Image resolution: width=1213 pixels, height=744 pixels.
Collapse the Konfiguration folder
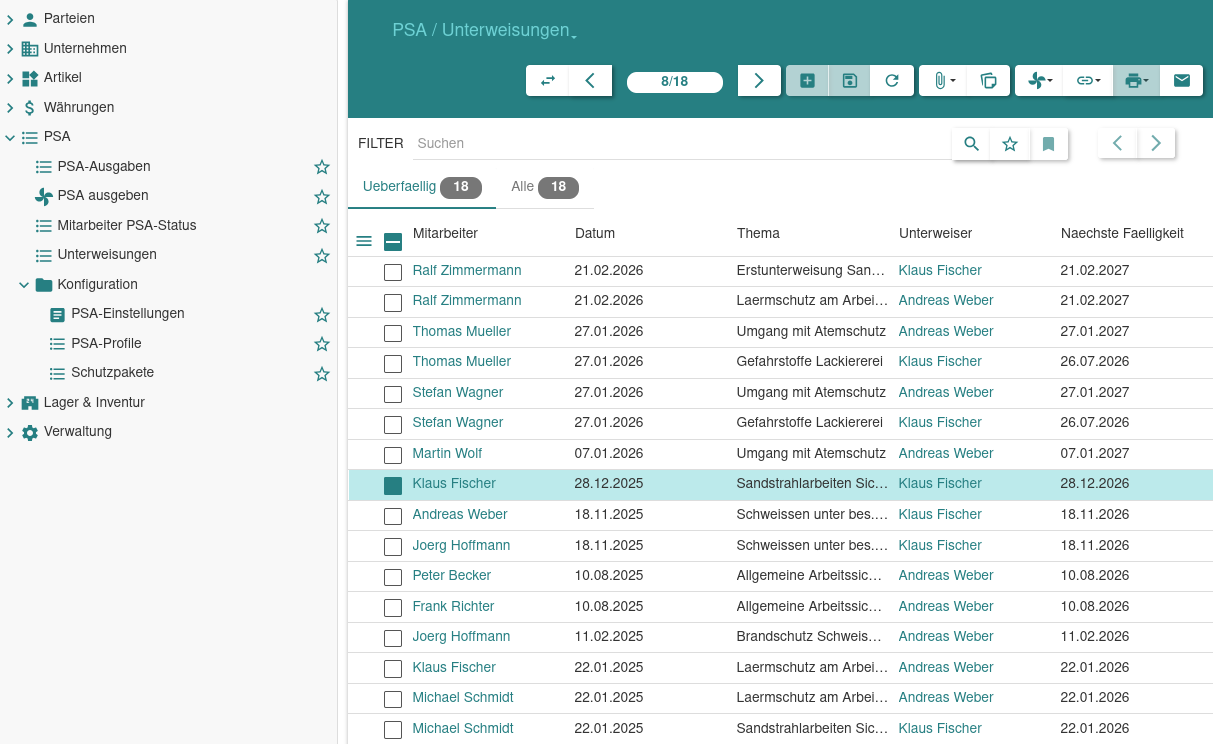24,285
